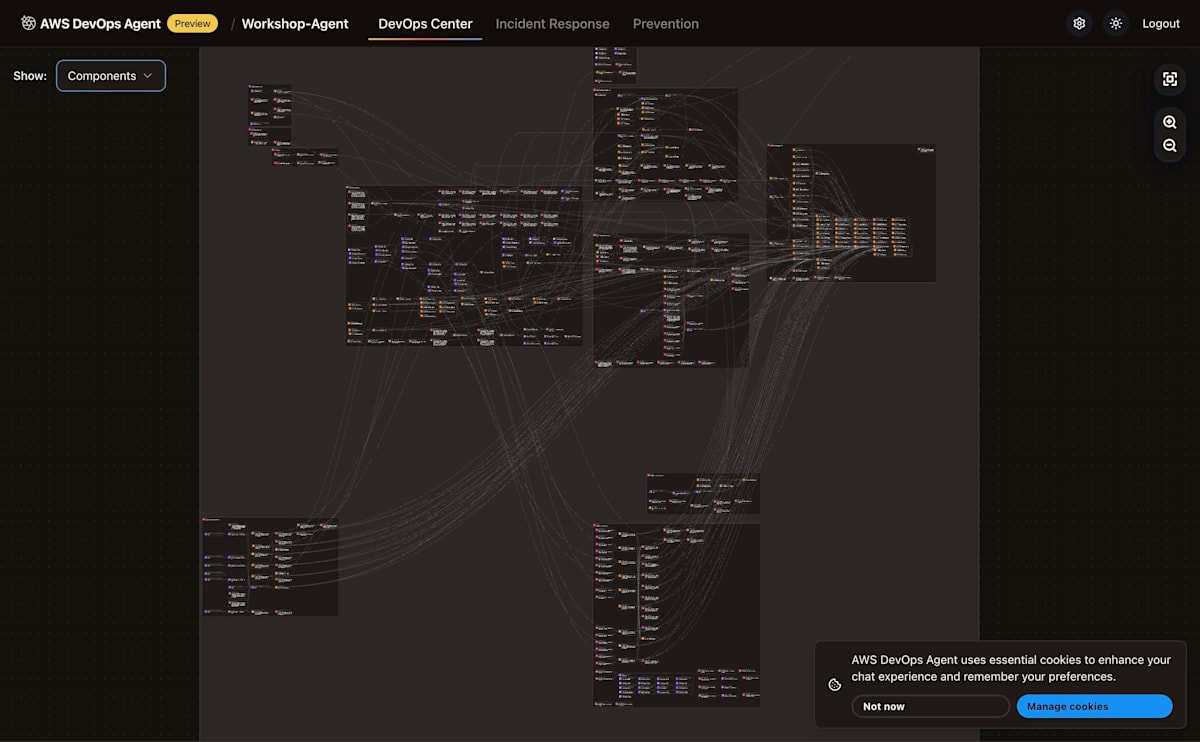This screenshot has width=1200, height=742.
Task: Click the yellow Preview badge
Action: tap(192, 23)
